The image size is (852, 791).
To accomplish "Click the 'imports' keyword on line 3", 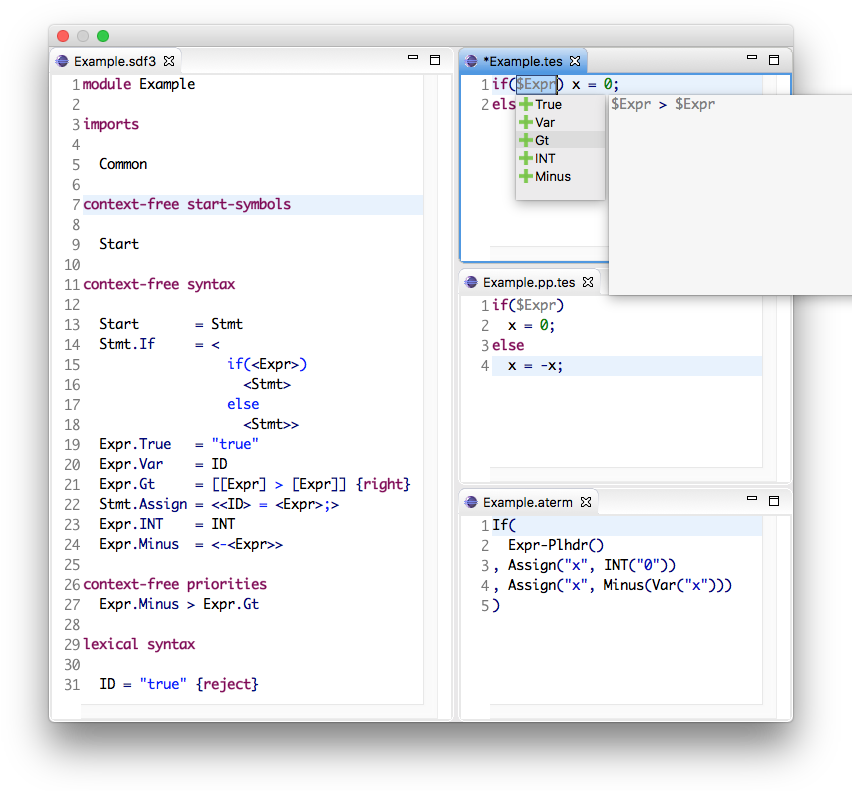I will tap(111, 124).
